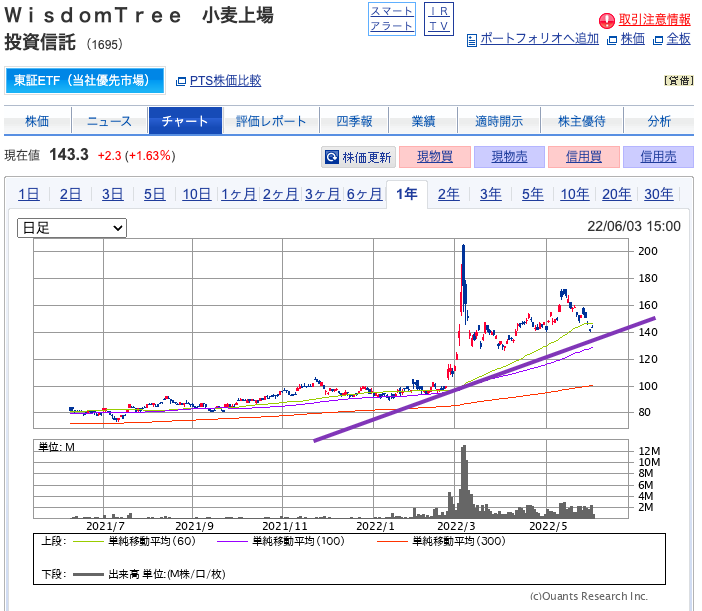Select the 5日 chart period
The height and width of the screenshot is (611, 702).
pyautogui.click(x=154, y=194)
